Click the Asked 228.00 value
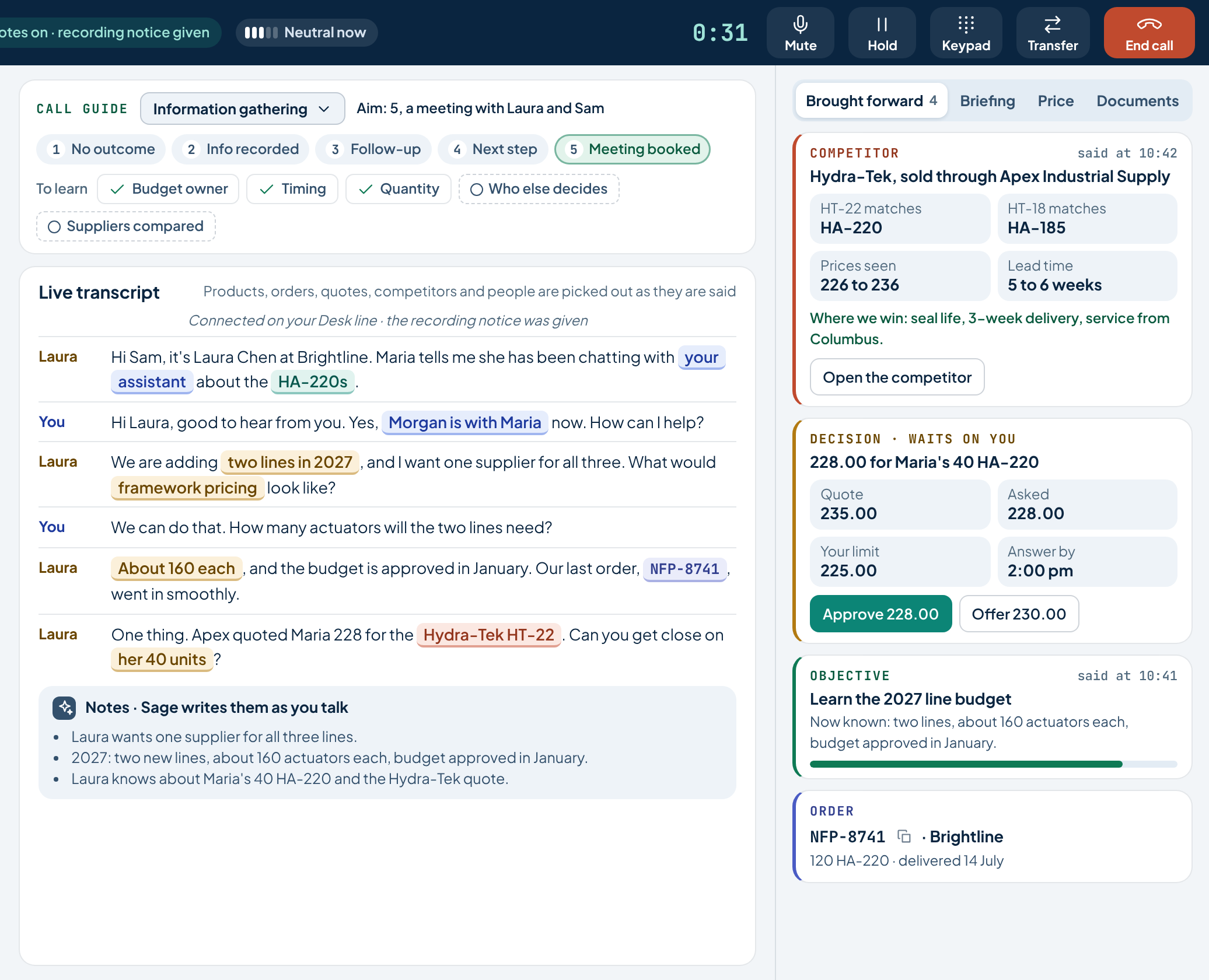1209x980 pixels. pyautogui.click(x=1087, y=505)
